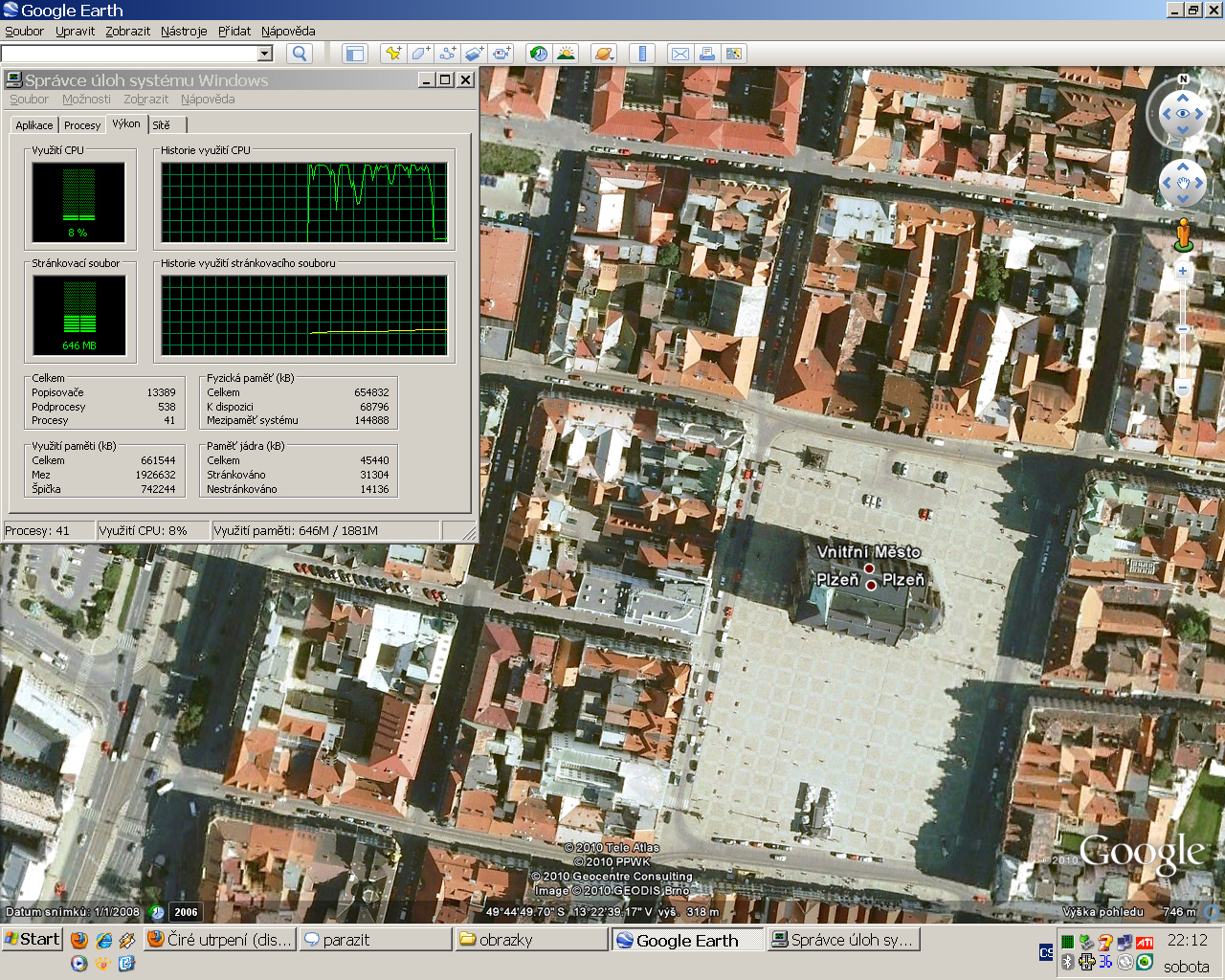Open the search box dropdown arrow
Screen dimensions: 1225x980
pyautogui.click(x=265, y=54)
